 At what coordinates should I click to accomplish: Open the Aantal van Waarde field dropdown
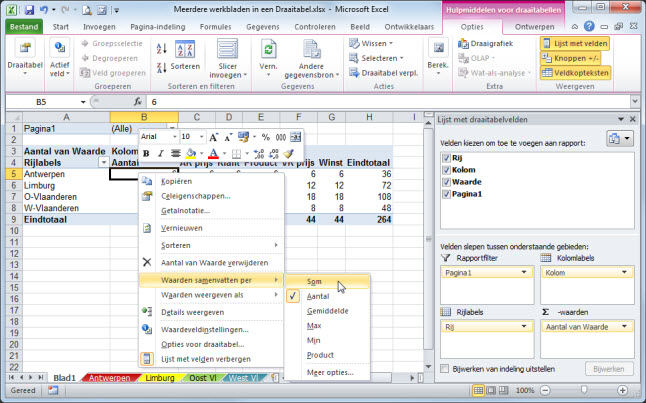(x=624, y=327)
